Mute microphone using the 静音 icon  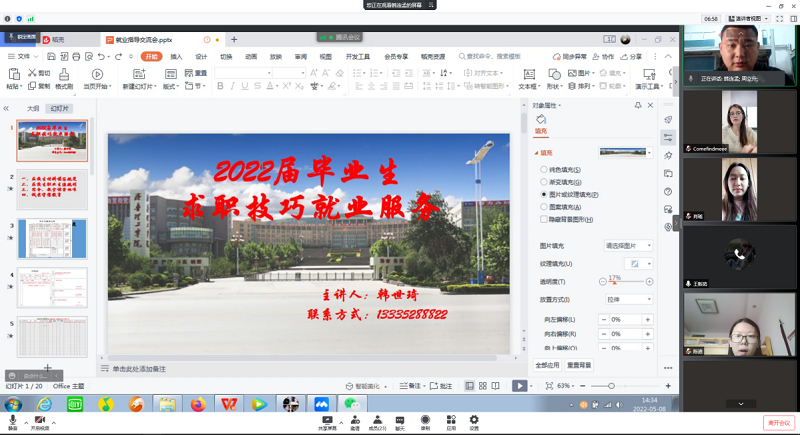(13, 420)
